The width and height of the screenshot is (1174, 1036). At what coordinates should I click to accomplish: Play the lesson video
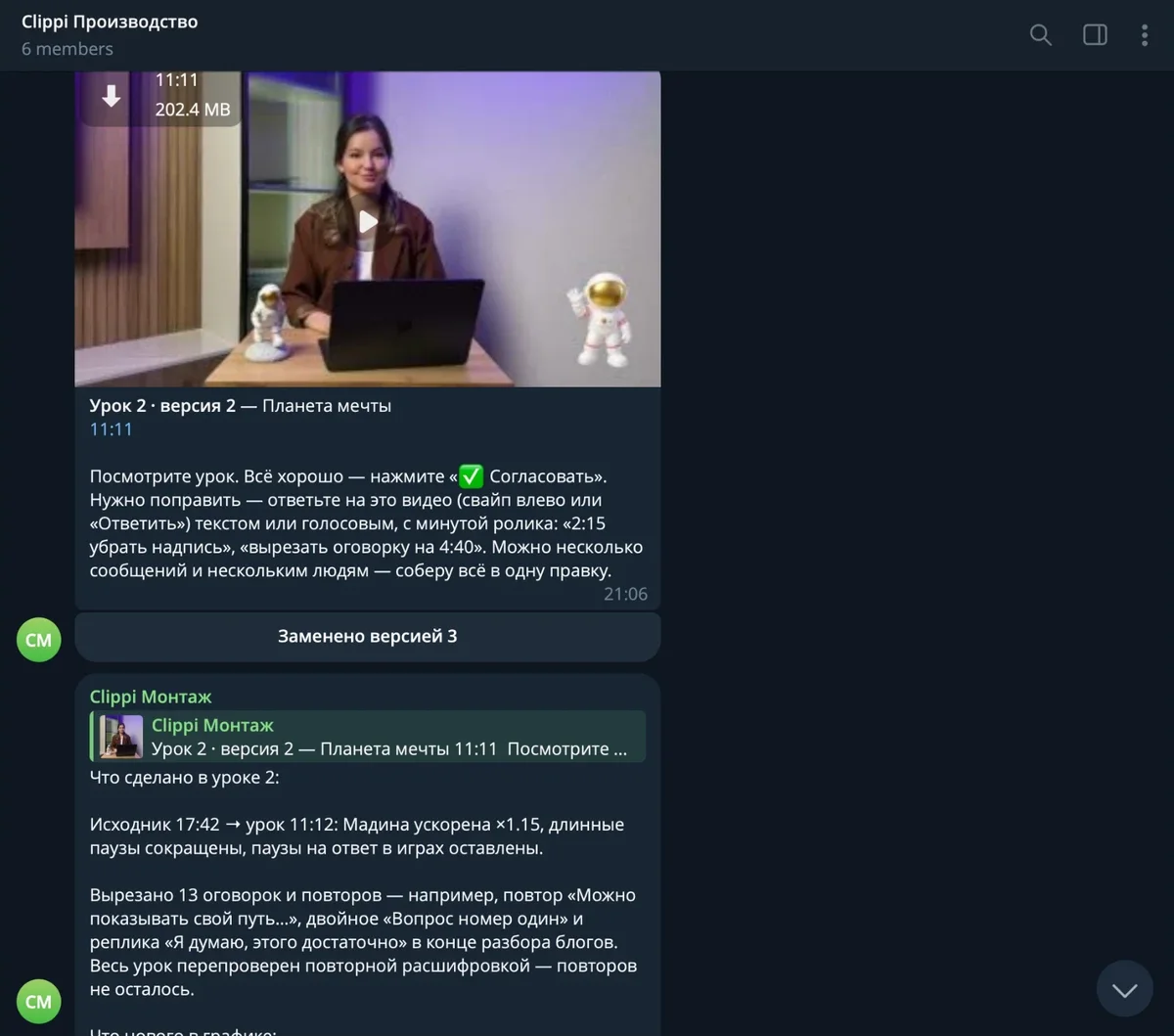pyautogui.click(x=367, y=222)
